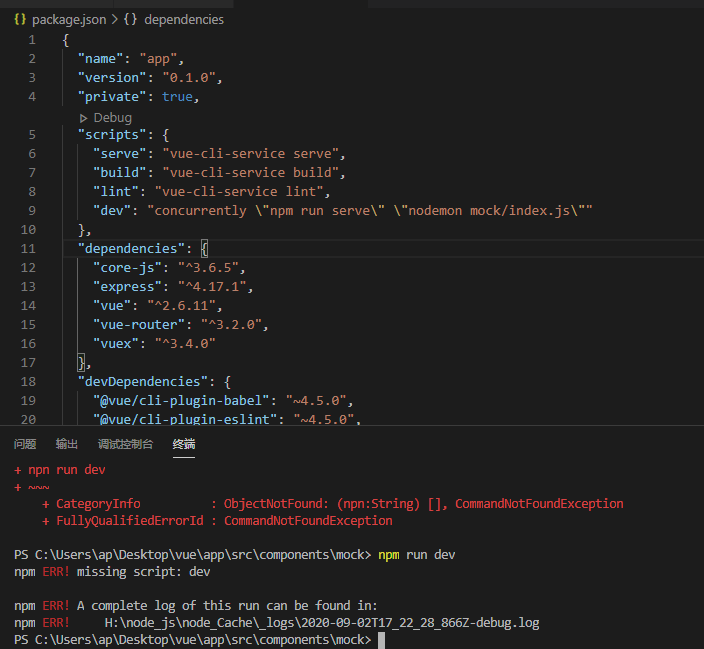Click the CategoryInfo error line in terminal
This screenshot has width=704, height=649.
333,504
